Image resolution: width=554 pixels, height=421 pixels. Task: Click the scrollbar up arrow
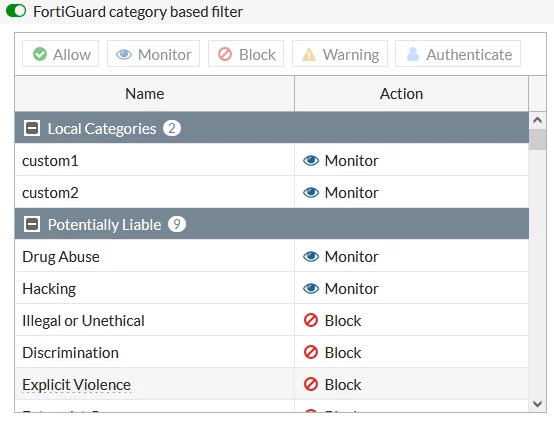pos(537,120)
